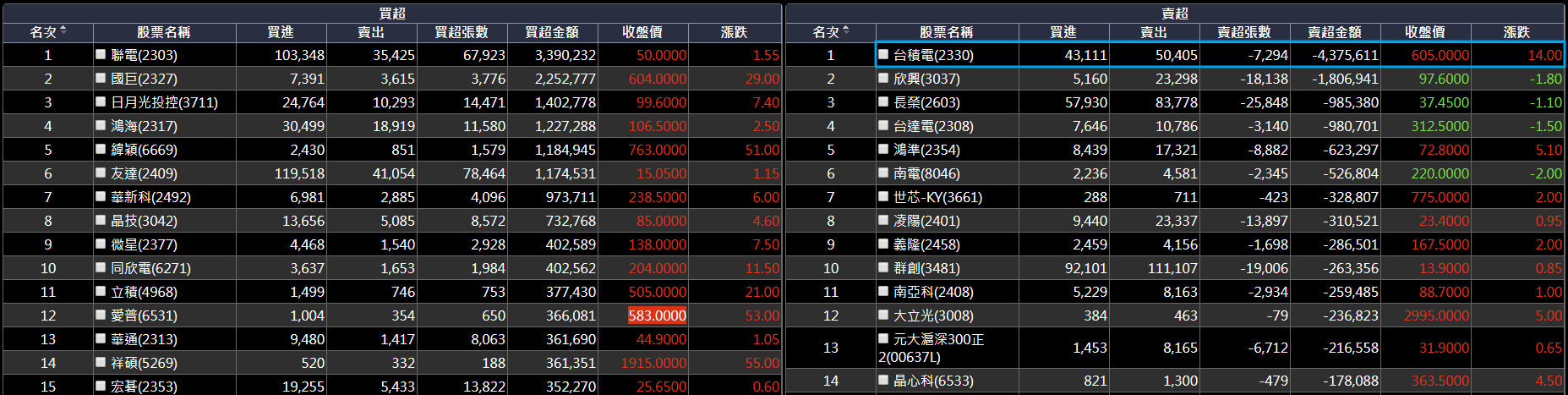Click price change 51.00 for 緯穎

coord(762,150)
